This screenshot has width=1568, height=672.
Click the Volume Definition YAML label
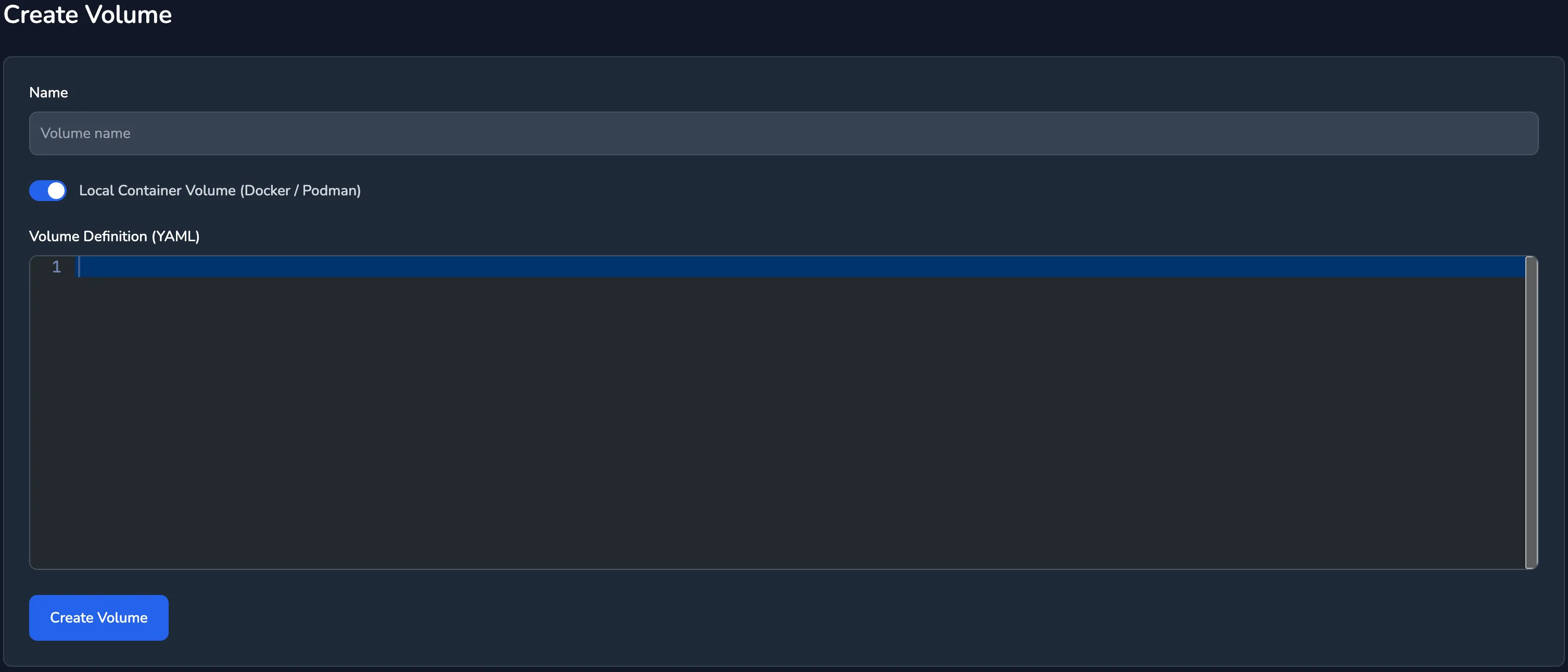point(114,236)
